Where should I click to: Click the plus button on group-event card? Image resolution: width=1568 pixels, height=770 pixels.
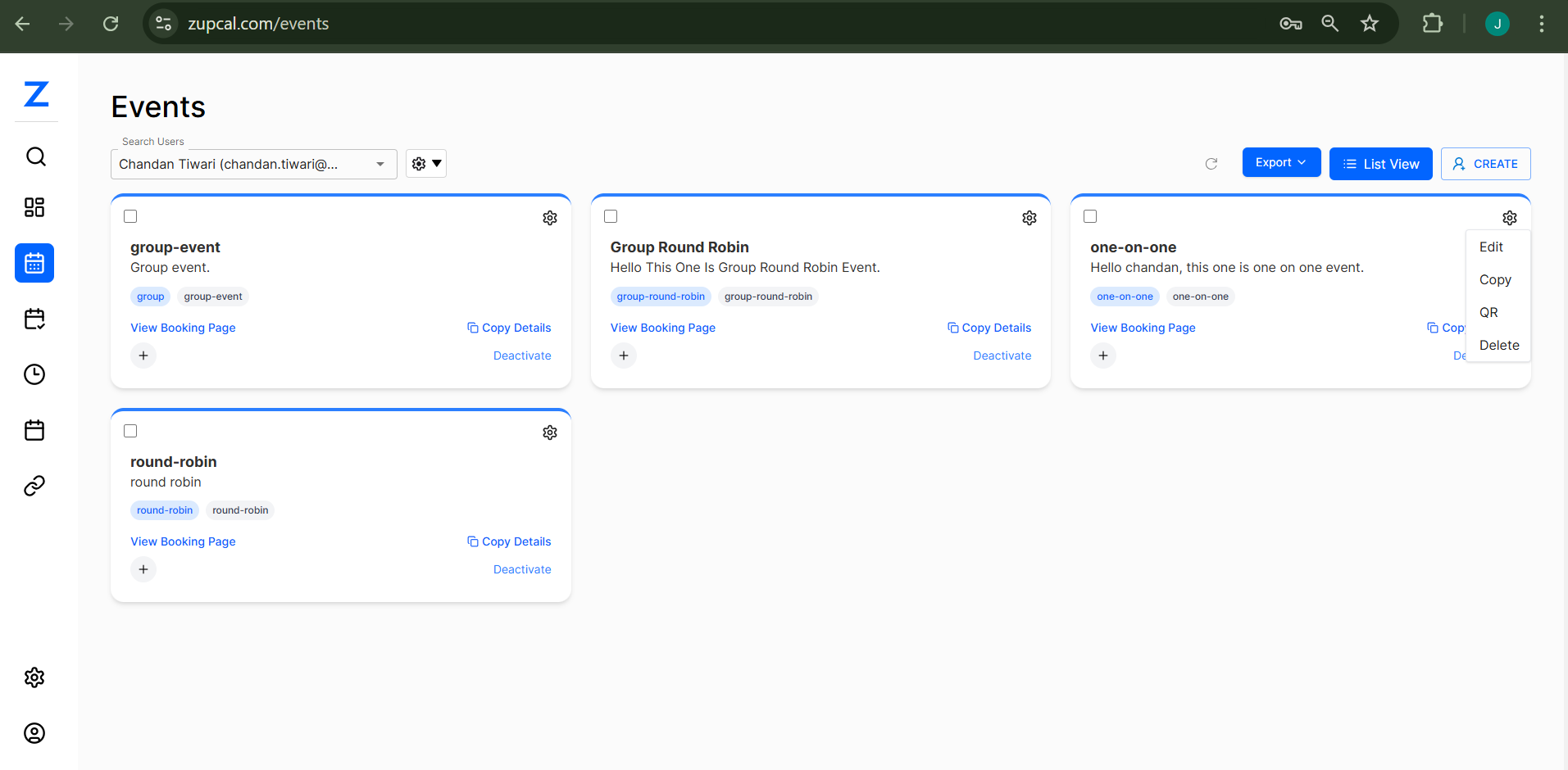(x=143, y=356)
